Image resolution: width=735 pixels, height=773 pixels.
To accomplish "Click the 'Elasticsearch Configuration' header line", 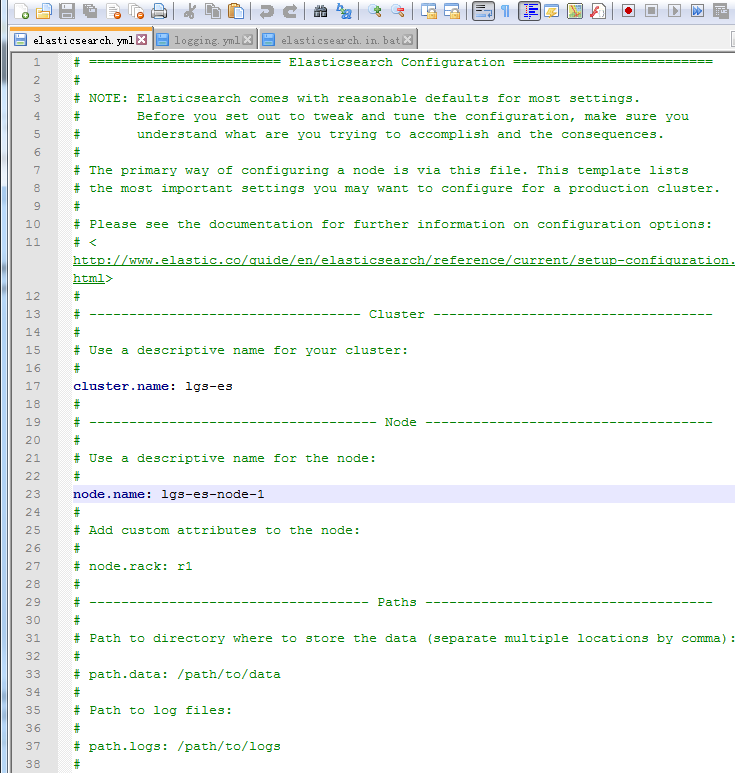I will (393, 62).
